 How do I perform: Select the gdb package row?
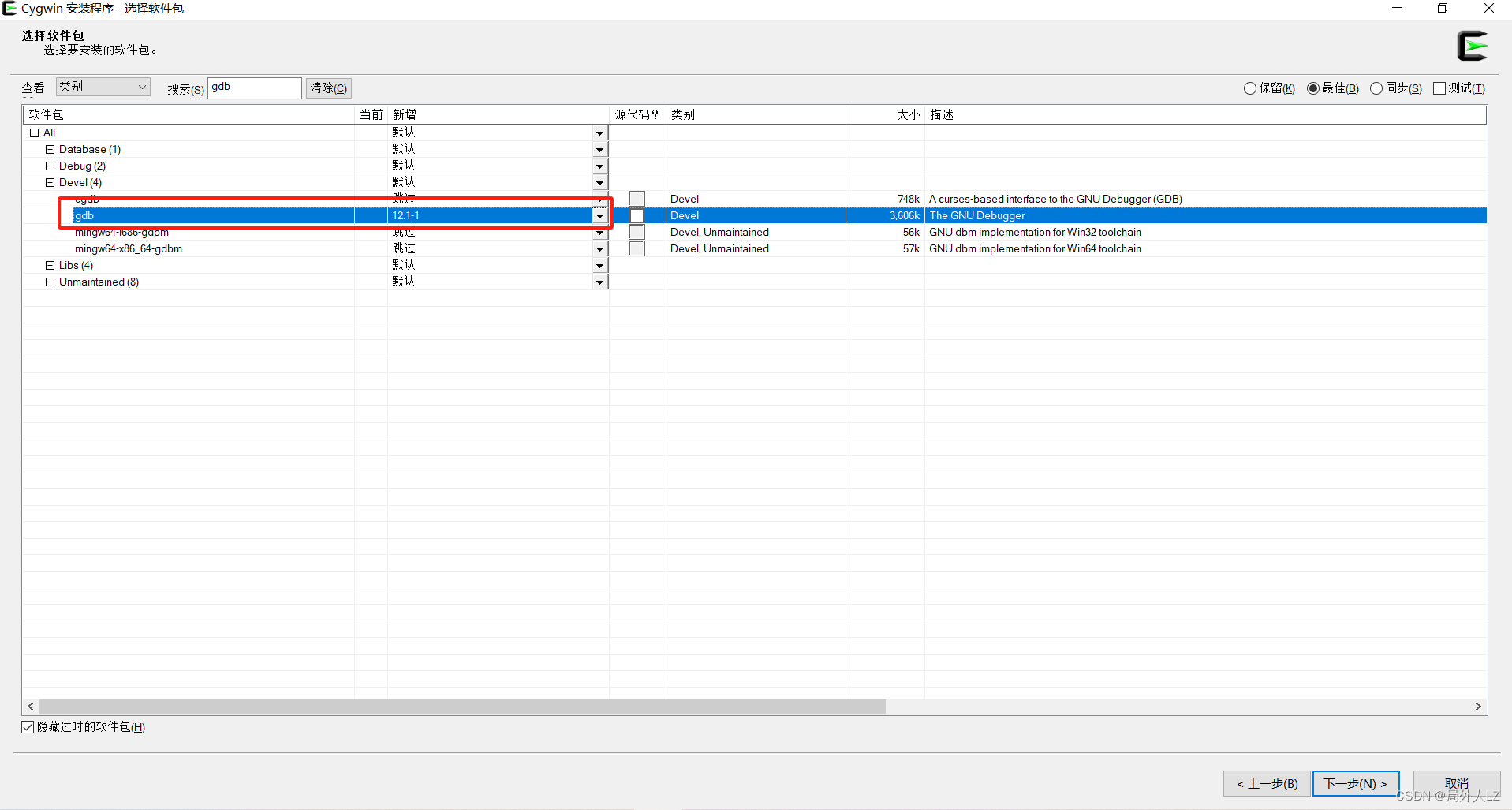pyautogui.click(x=755, y=215)
